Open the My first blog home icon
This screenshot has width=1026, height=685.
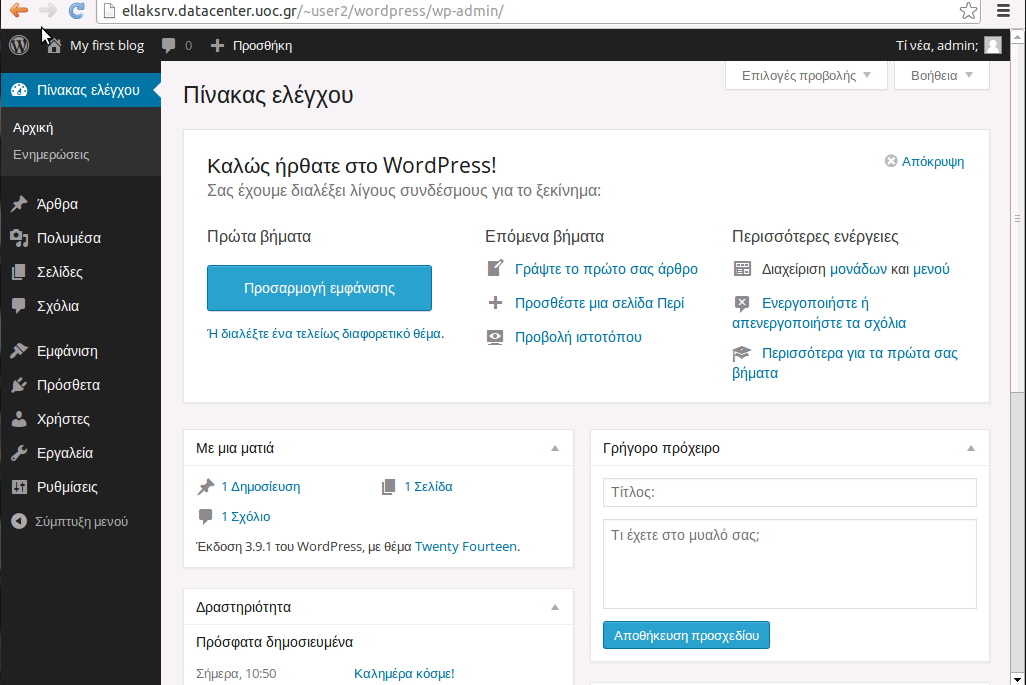click(x=54, y=46)
